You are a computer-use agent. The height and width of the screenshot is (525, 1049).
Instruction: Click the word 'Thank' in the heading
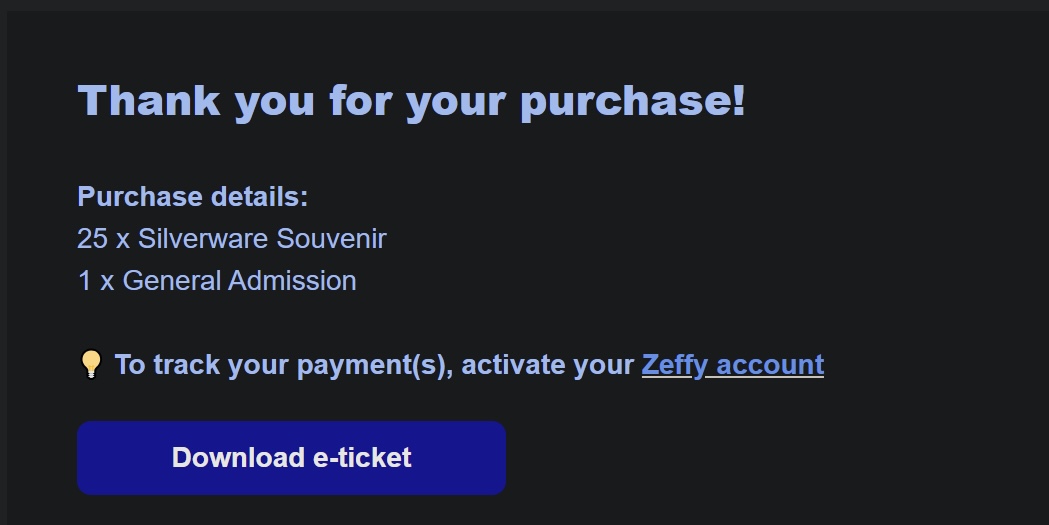(x=149, y=100)
